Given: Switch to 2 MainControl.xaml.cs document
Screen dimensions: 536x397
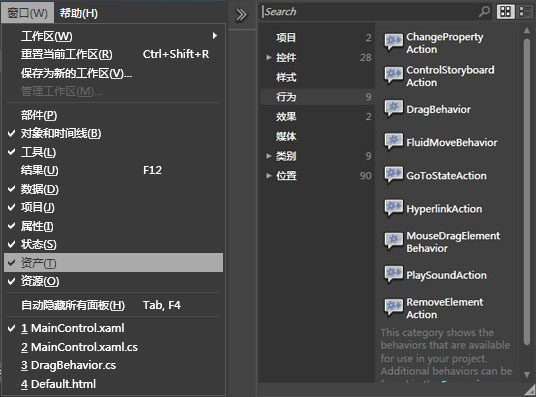Looking at the screenshot, I should (x=113, y=347).
